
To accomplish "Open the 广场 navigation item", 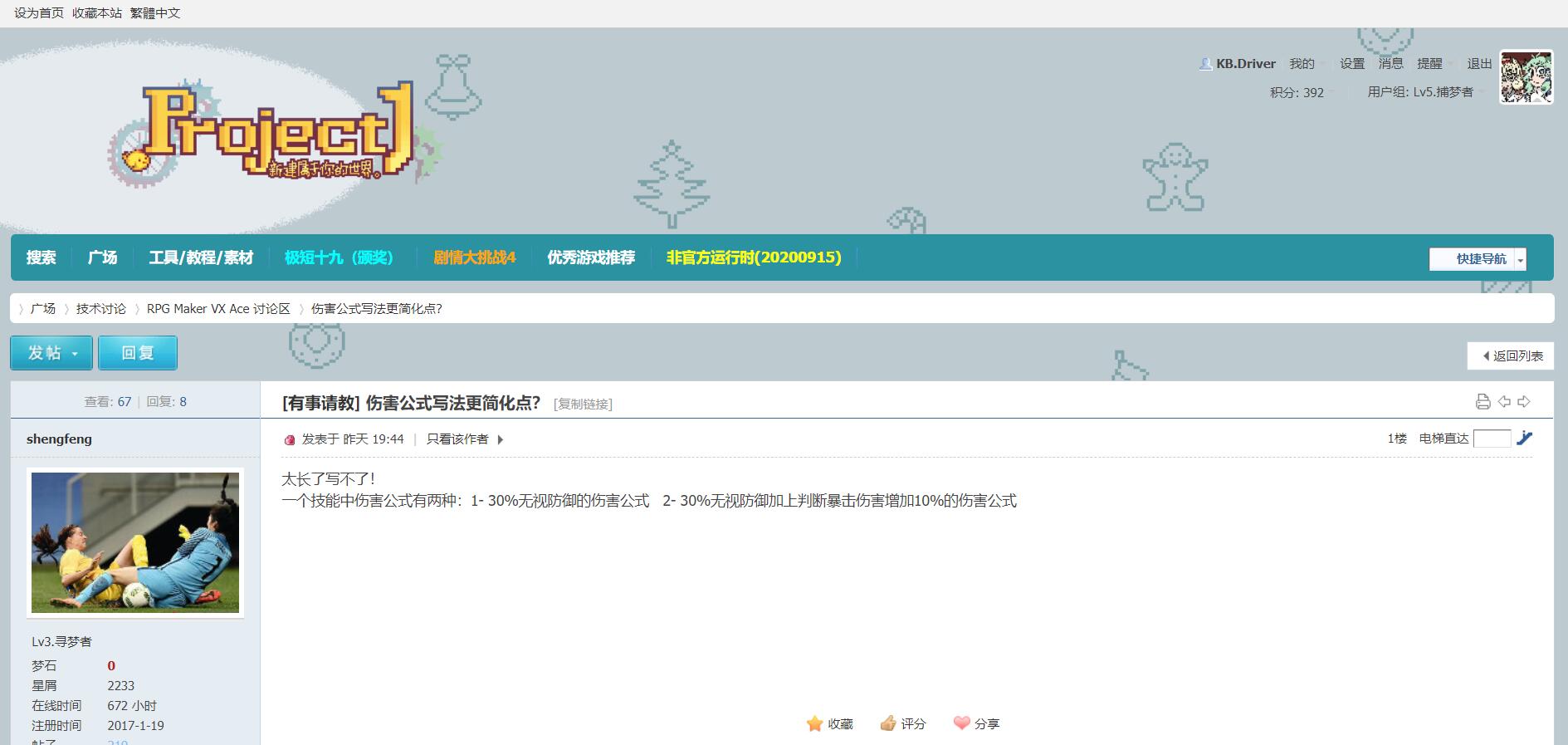I will click(x=103, y=257).
